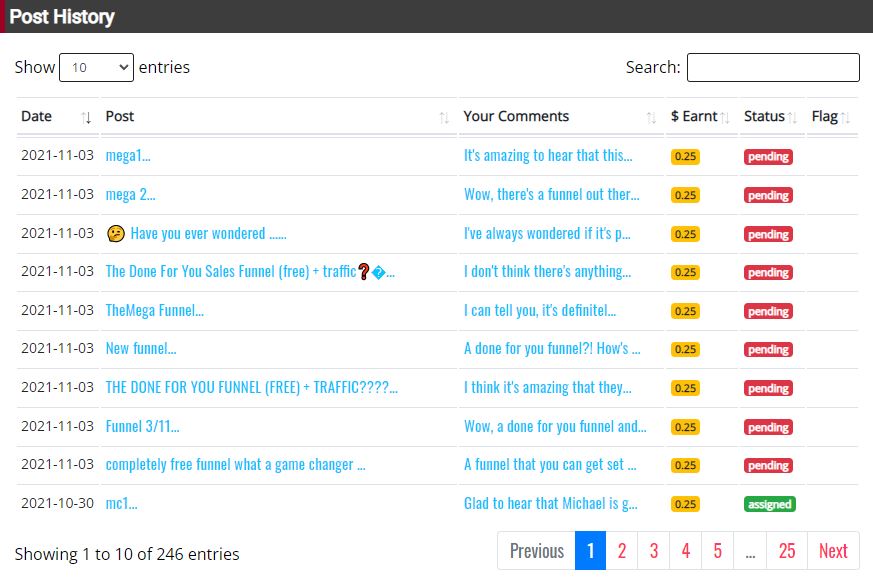Image resolution: width=873 pixels, height=582 pixels.
Task: Click the green assigned status badge
Action: tap(769, 504)
